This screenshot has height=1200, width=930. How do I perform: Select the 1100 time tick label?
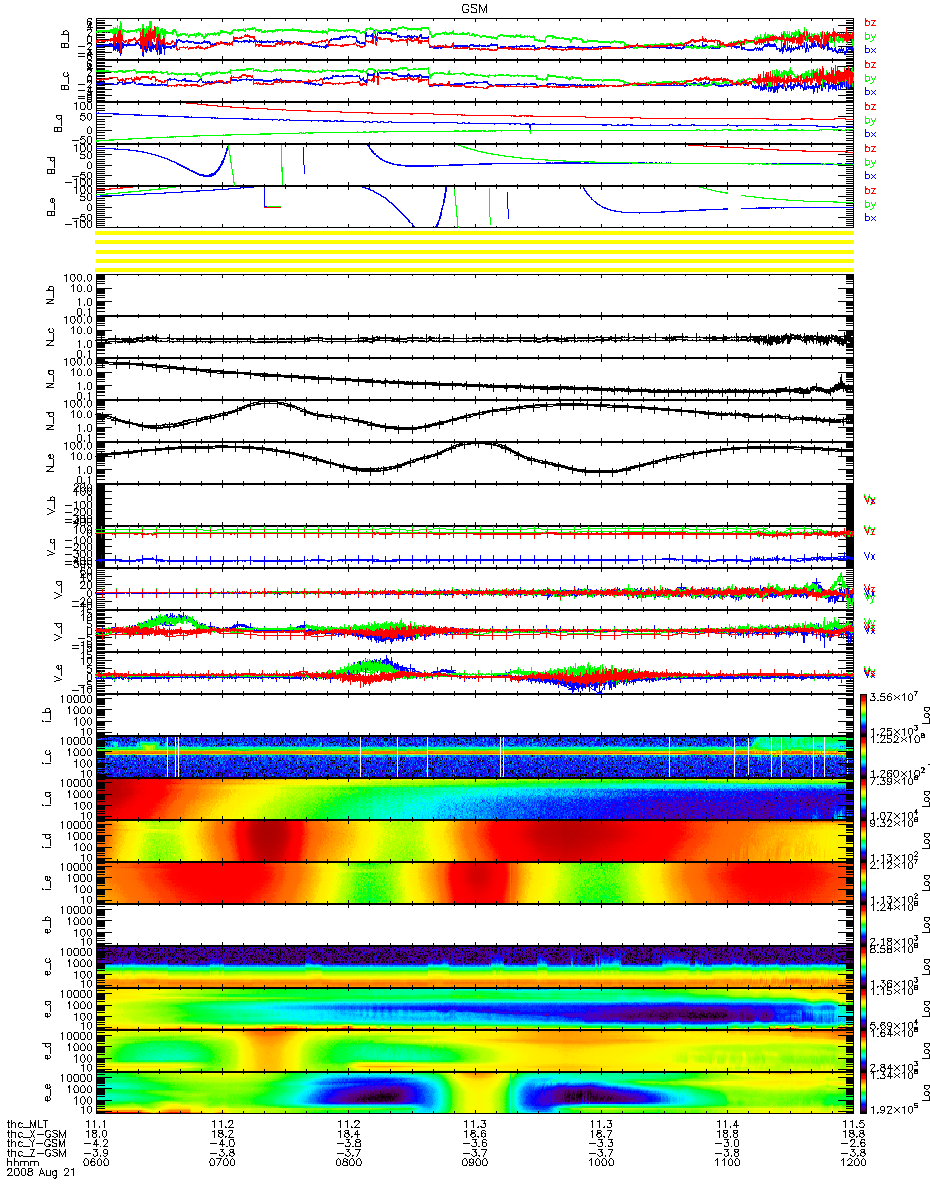[726, 1164]
